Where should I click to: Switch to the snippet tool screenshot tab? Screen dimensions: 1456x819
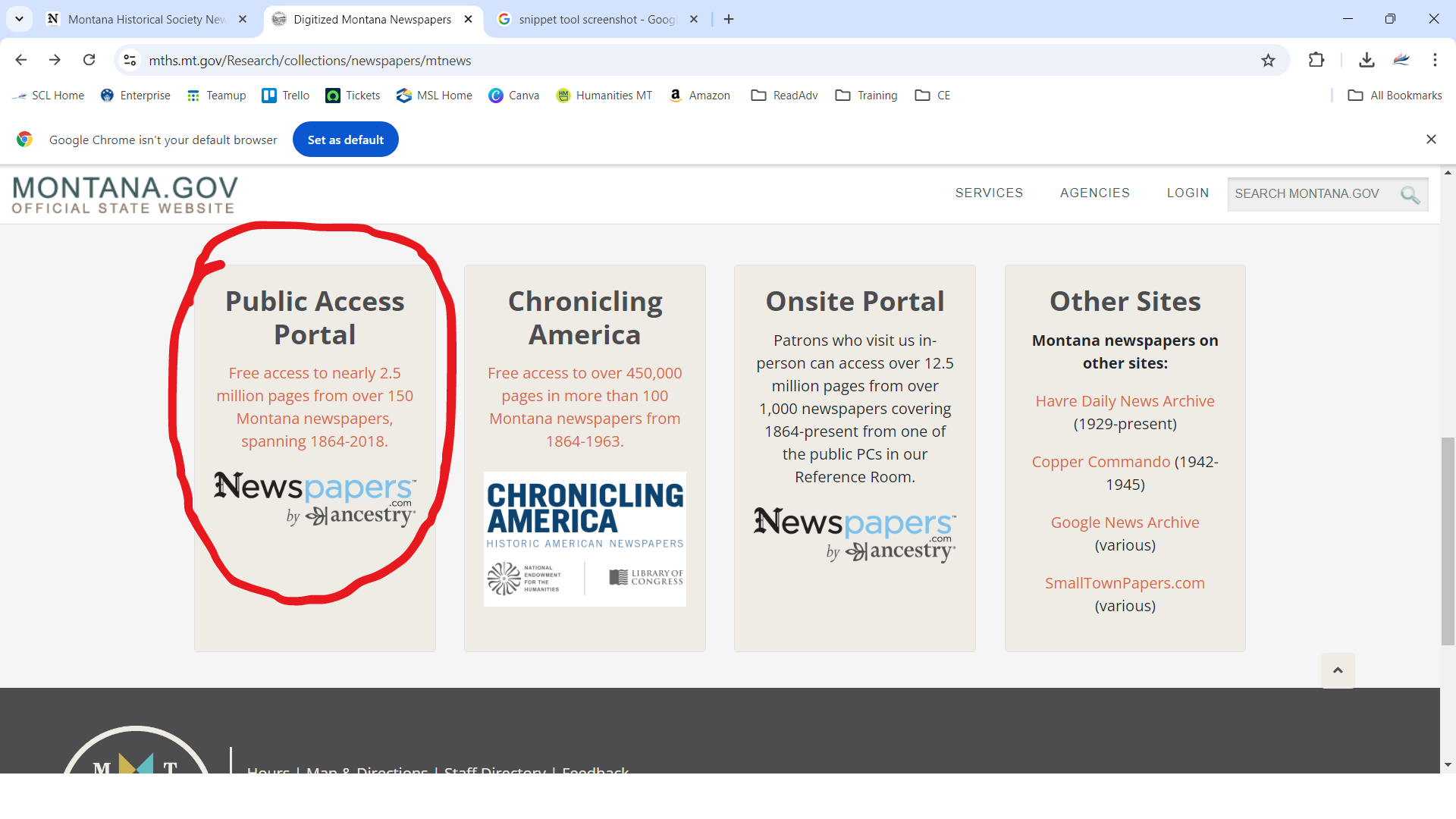point(596,20)
